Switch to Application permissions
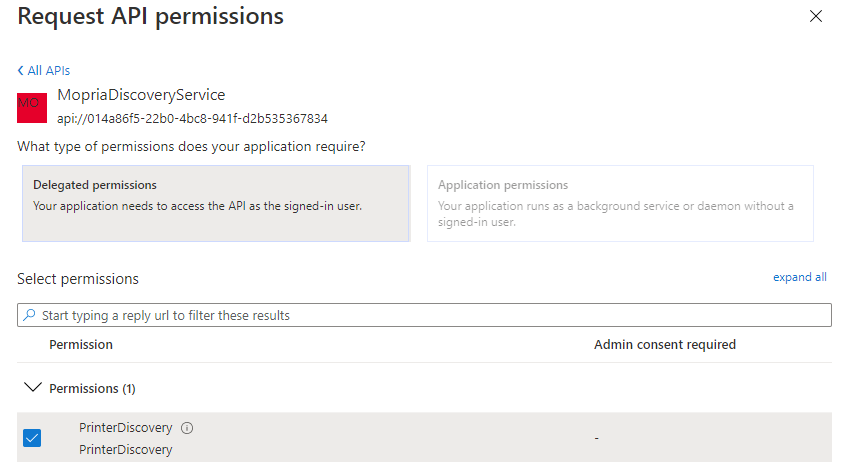Screen dimensions: 841x475 tap(620, 203)
